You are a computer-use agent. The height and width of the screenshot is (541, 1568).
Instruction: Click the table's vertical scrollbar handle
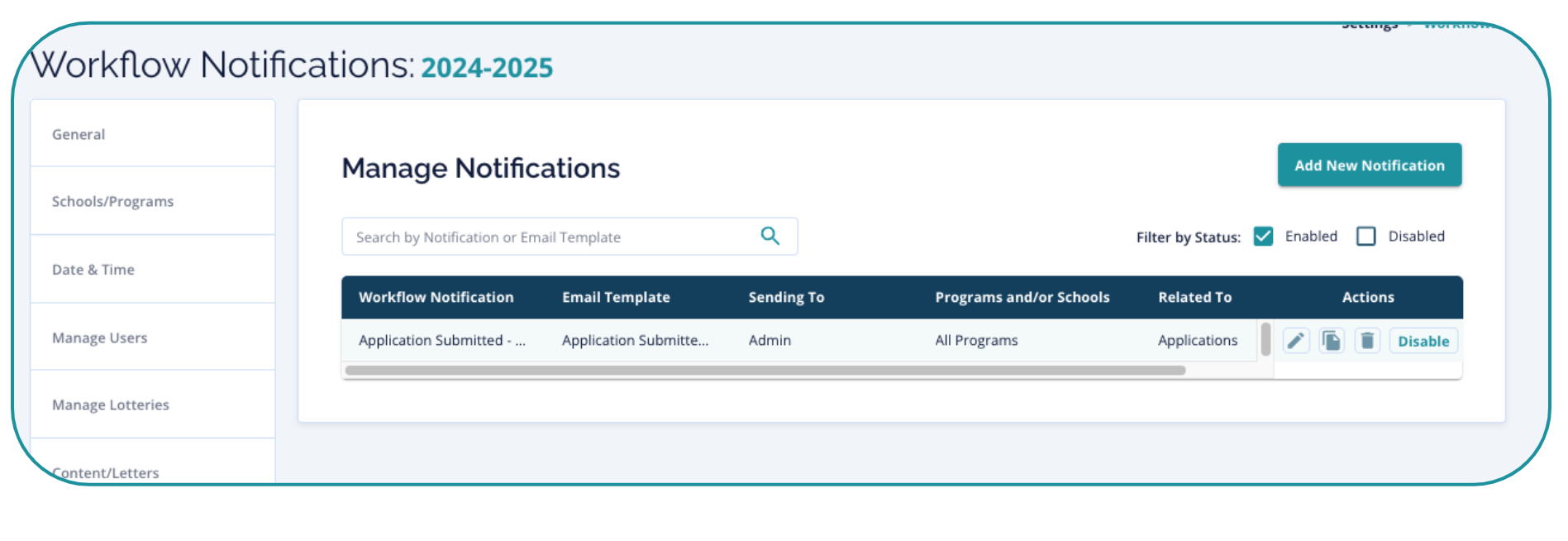[1265, 339]
